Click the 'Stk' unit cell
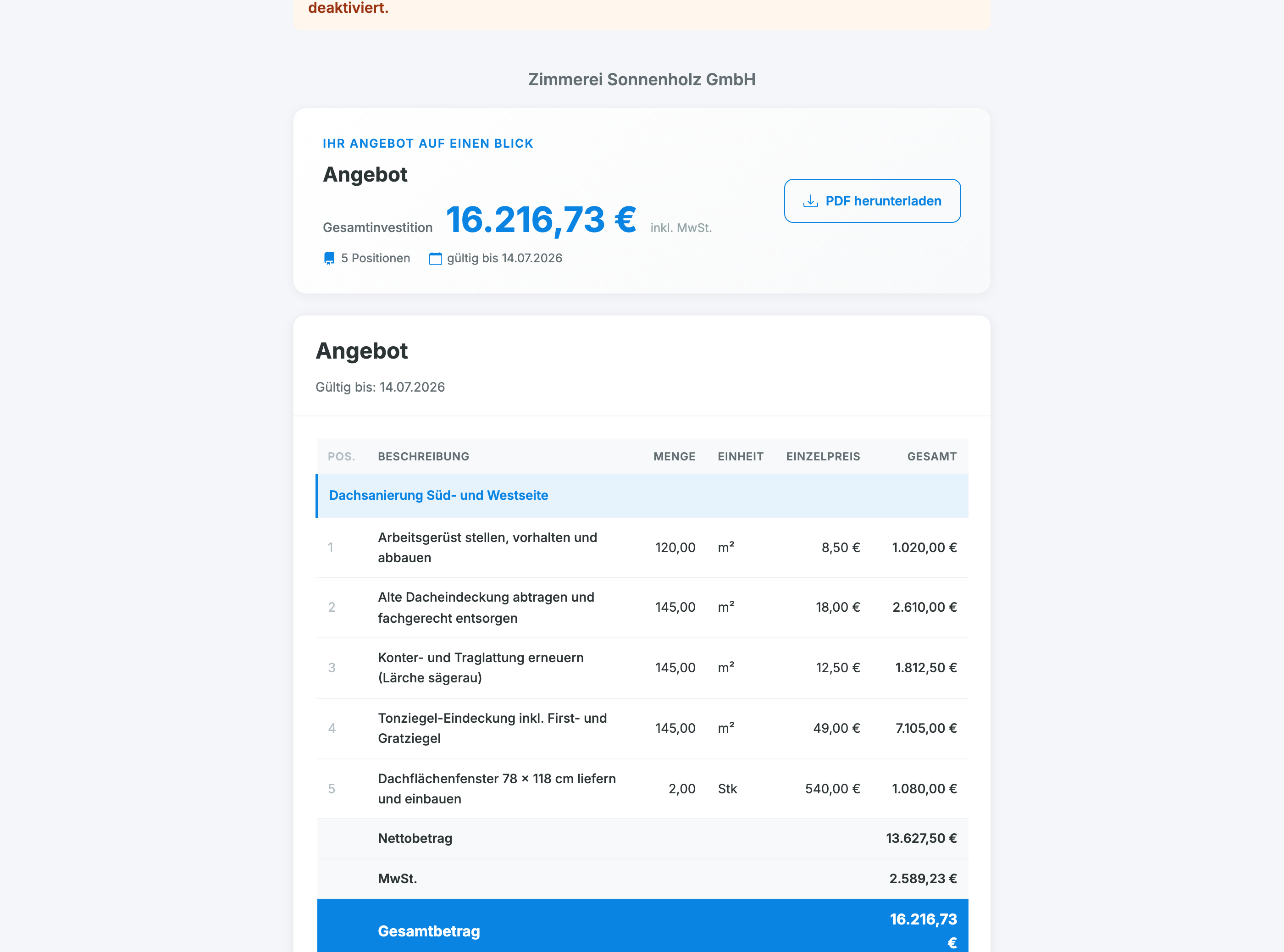The width and height of the screenshot is (1284, 952). (727, 788)
